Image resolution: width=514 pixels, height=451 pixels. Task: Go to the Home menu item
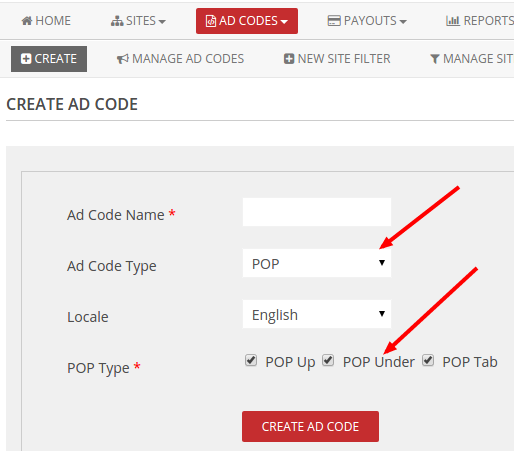(46, 21)
